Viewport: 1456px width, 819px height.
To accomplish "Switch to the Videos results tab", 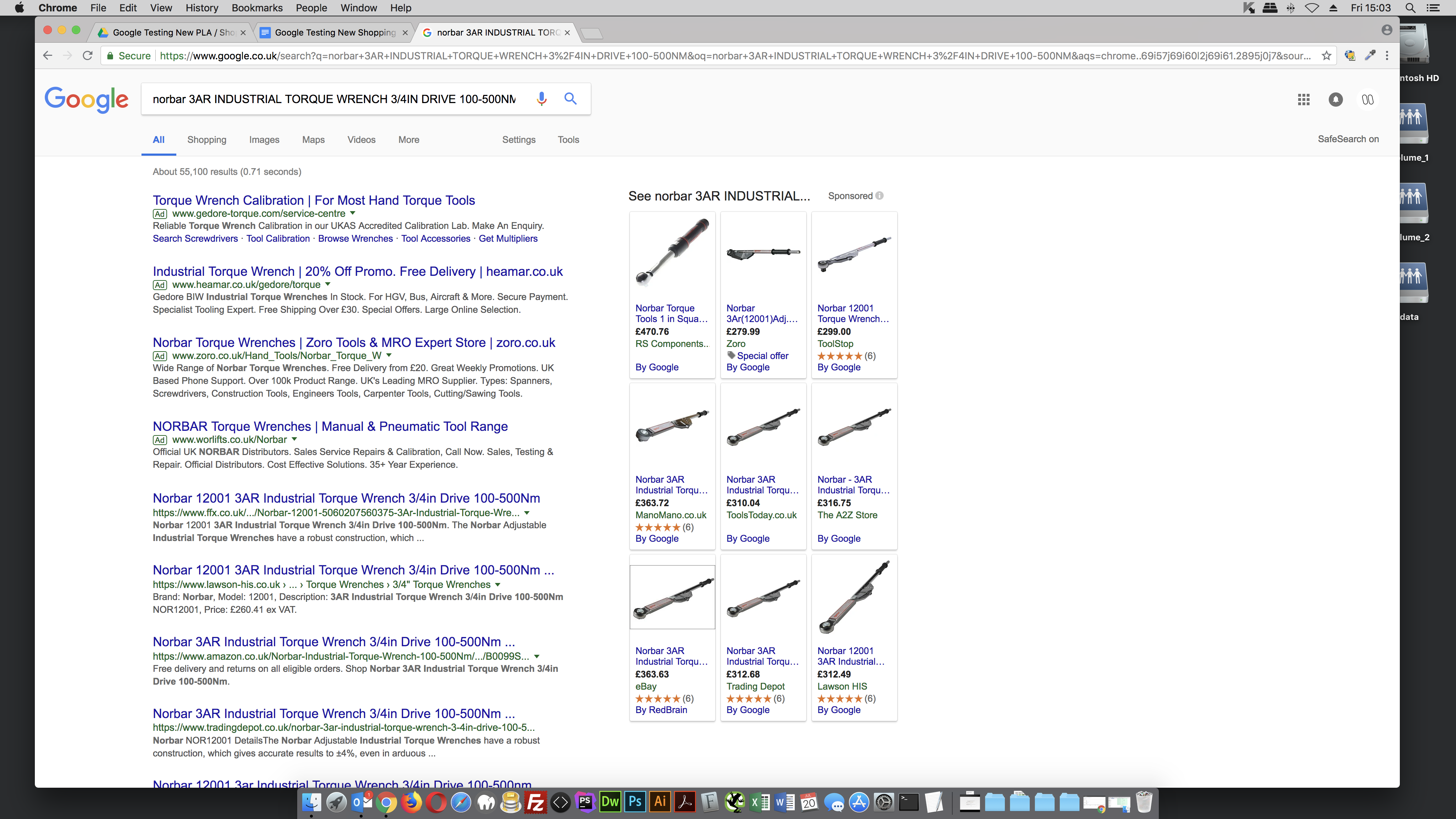I will (x=361, y=140).
